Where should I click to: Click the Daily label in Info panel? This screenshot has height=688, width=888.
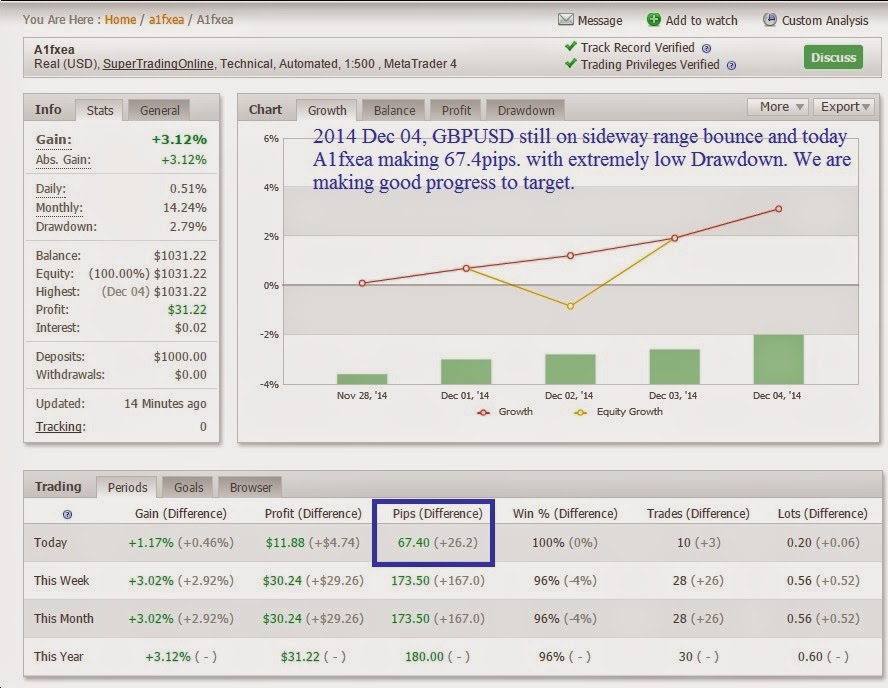50,189
